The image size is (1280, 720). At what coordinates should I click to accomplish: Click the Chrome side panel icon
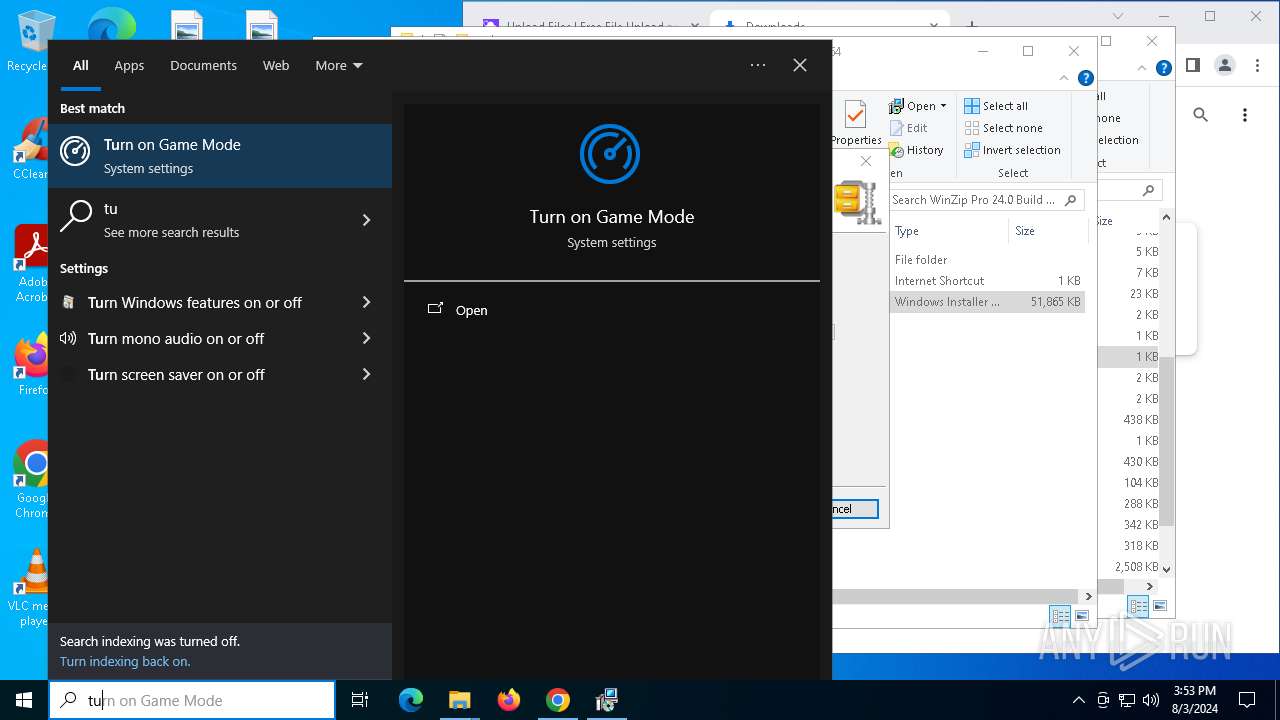click(1193, 65)
